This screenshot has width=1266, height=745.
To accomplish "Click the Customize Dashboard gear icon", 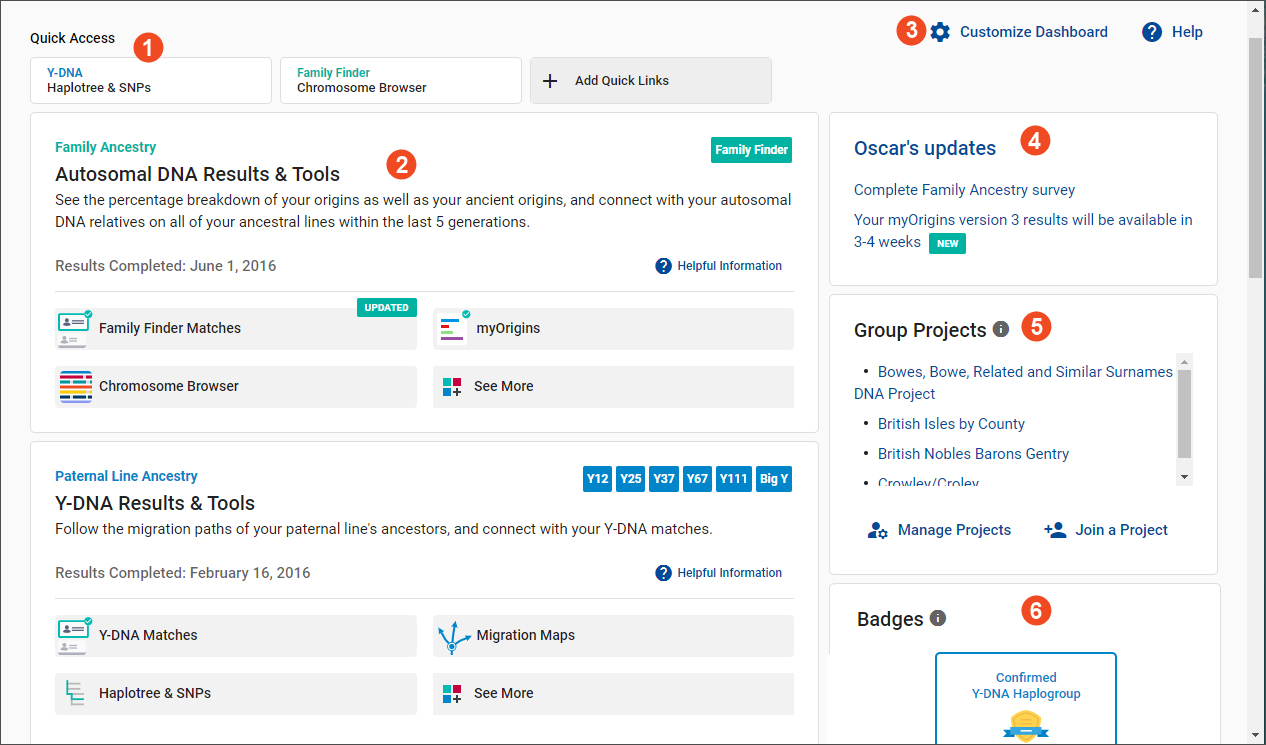I will click(x=938, y=31).
